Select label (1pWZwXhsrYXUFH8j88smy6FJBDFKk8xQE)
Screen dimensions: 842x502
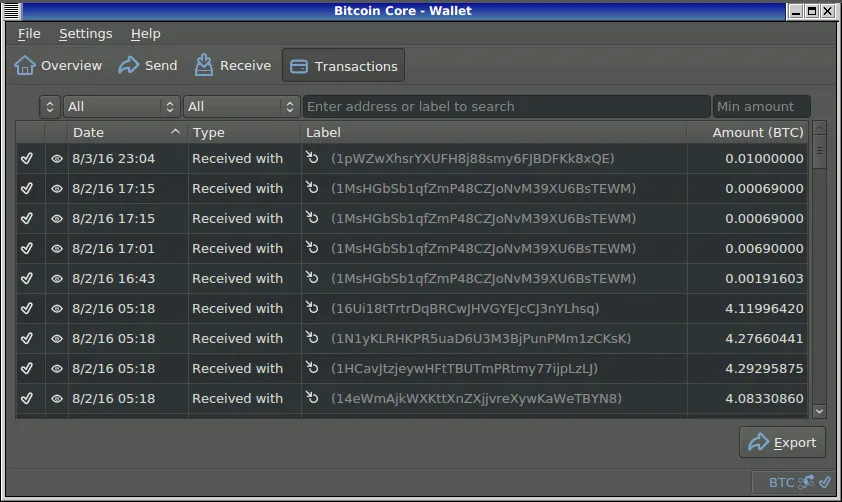coord(473,158)
